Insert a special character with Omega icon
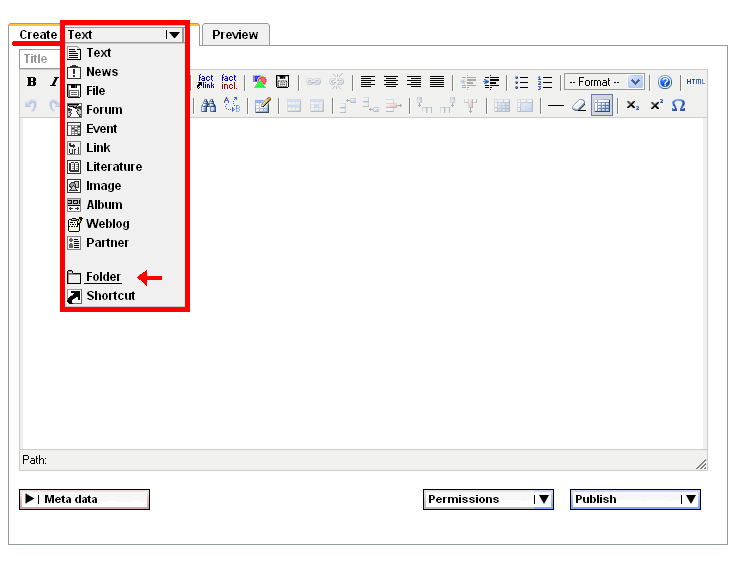The height and width of the screenshot is (578, 747). [678, 105]
